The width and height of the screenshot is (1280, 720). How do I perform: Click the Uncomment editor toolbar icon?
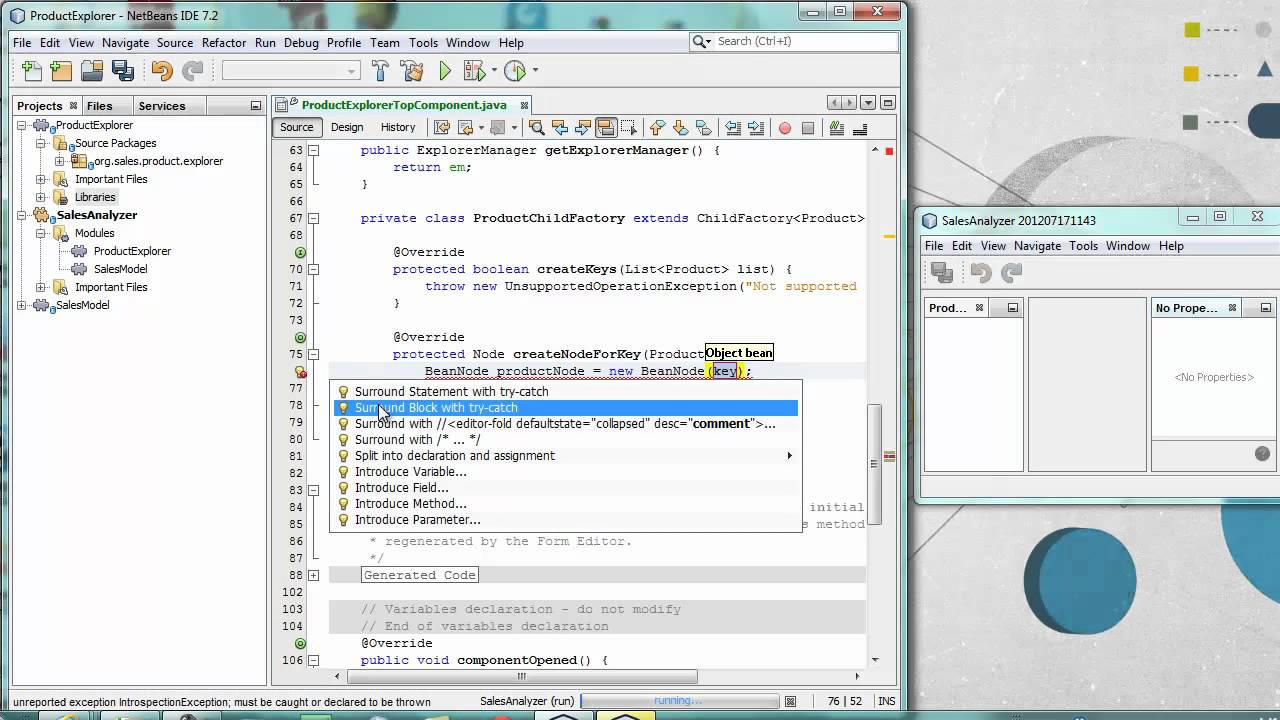tap(860, 128)
